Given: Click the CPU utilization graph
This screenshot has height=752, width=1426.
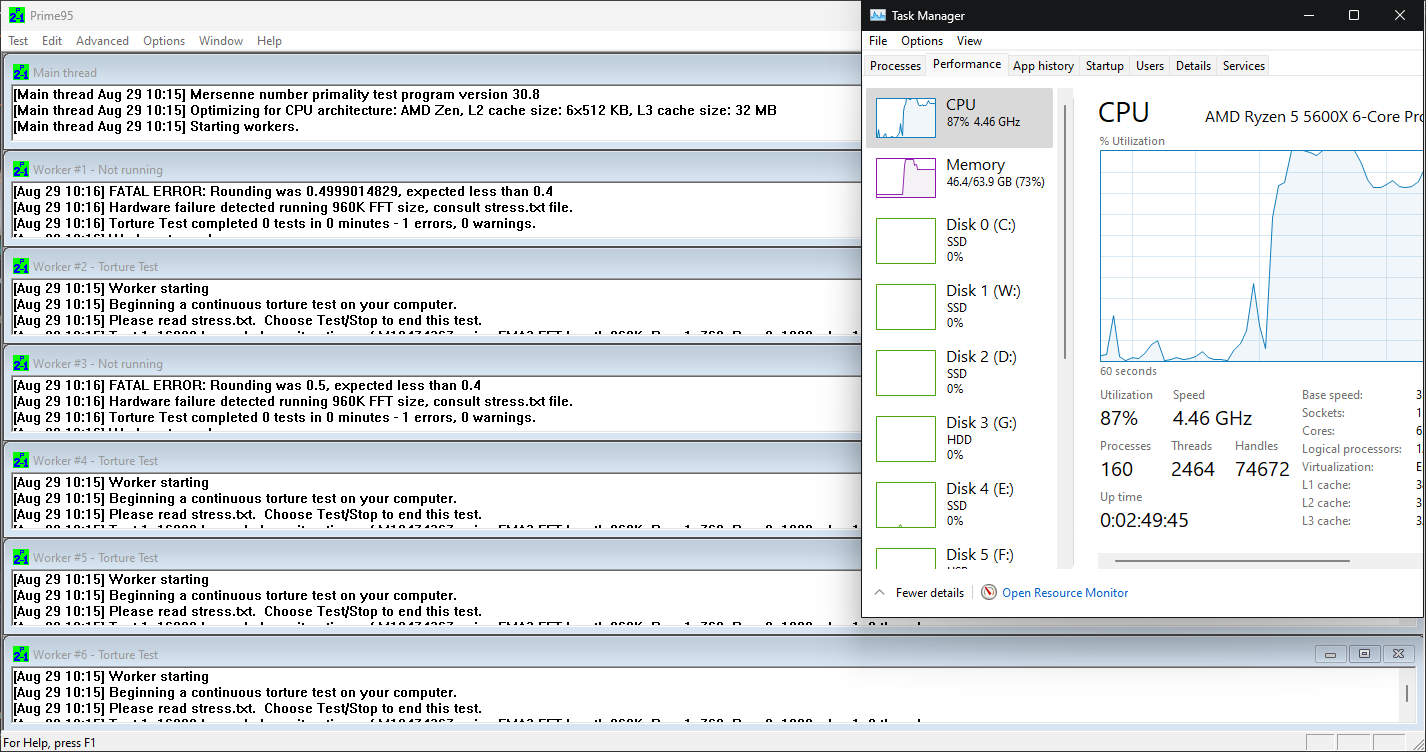Looking at the screenshot, I should (1261, 255).
